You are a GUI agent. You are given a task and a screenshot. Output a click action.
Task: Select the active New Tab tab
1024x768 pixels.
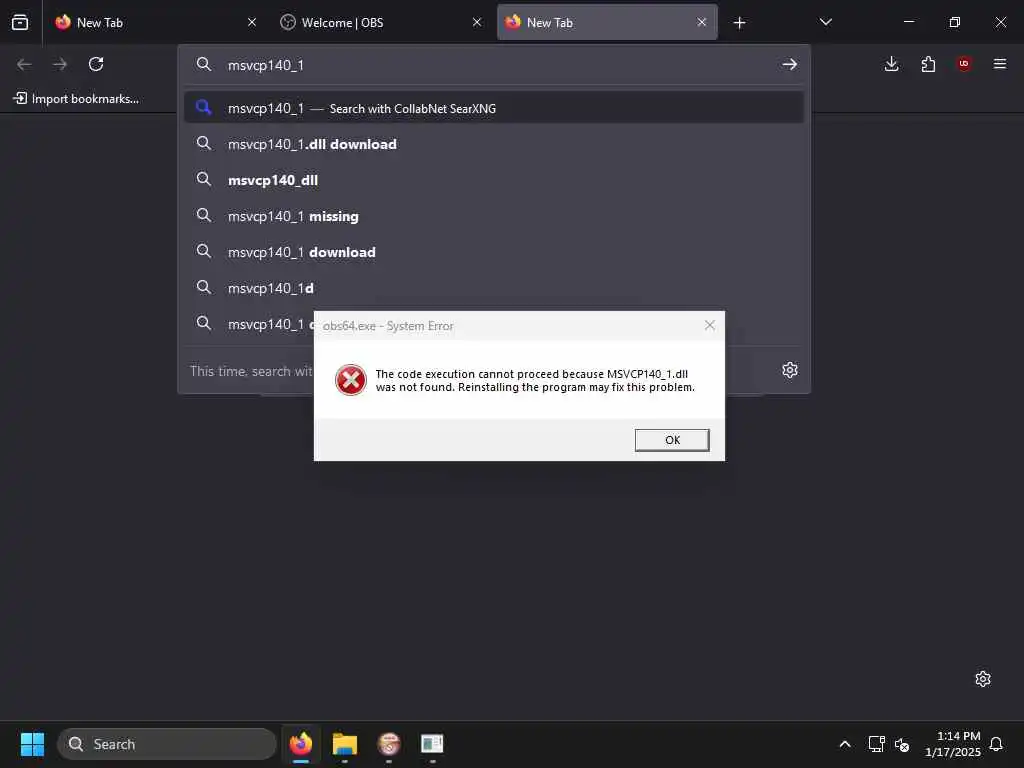pos(607,22)
